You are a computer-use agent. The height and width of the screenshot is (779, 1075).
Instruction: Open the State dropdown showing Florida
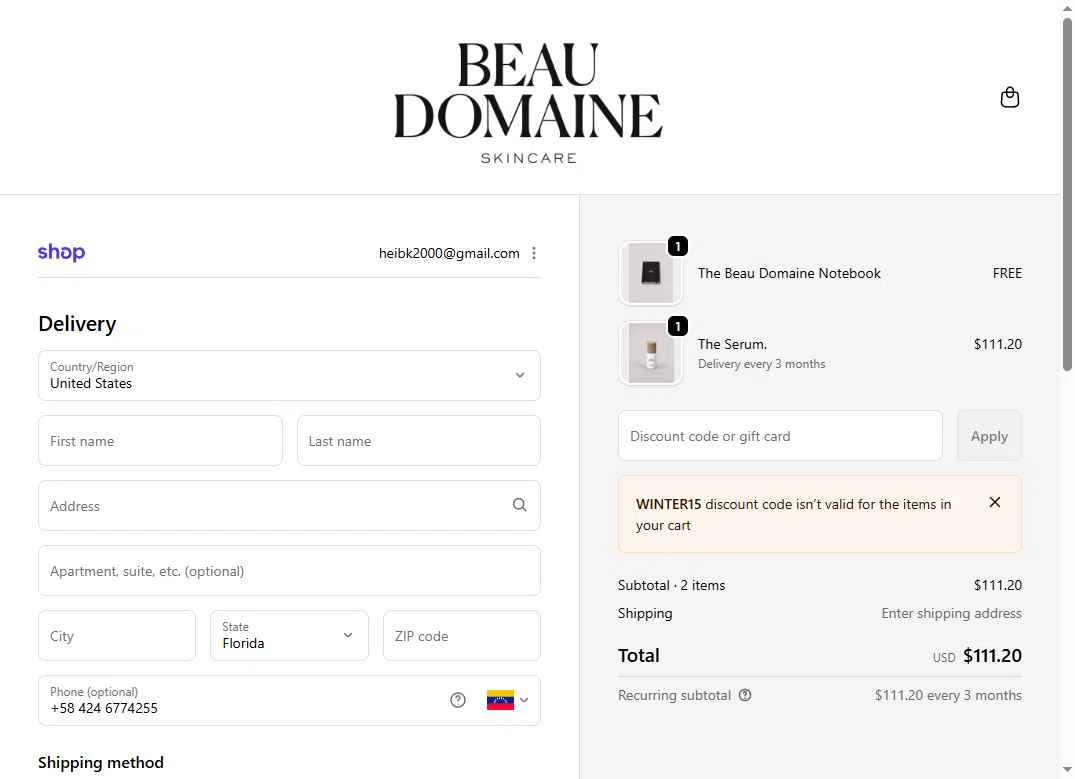[289, 636]
